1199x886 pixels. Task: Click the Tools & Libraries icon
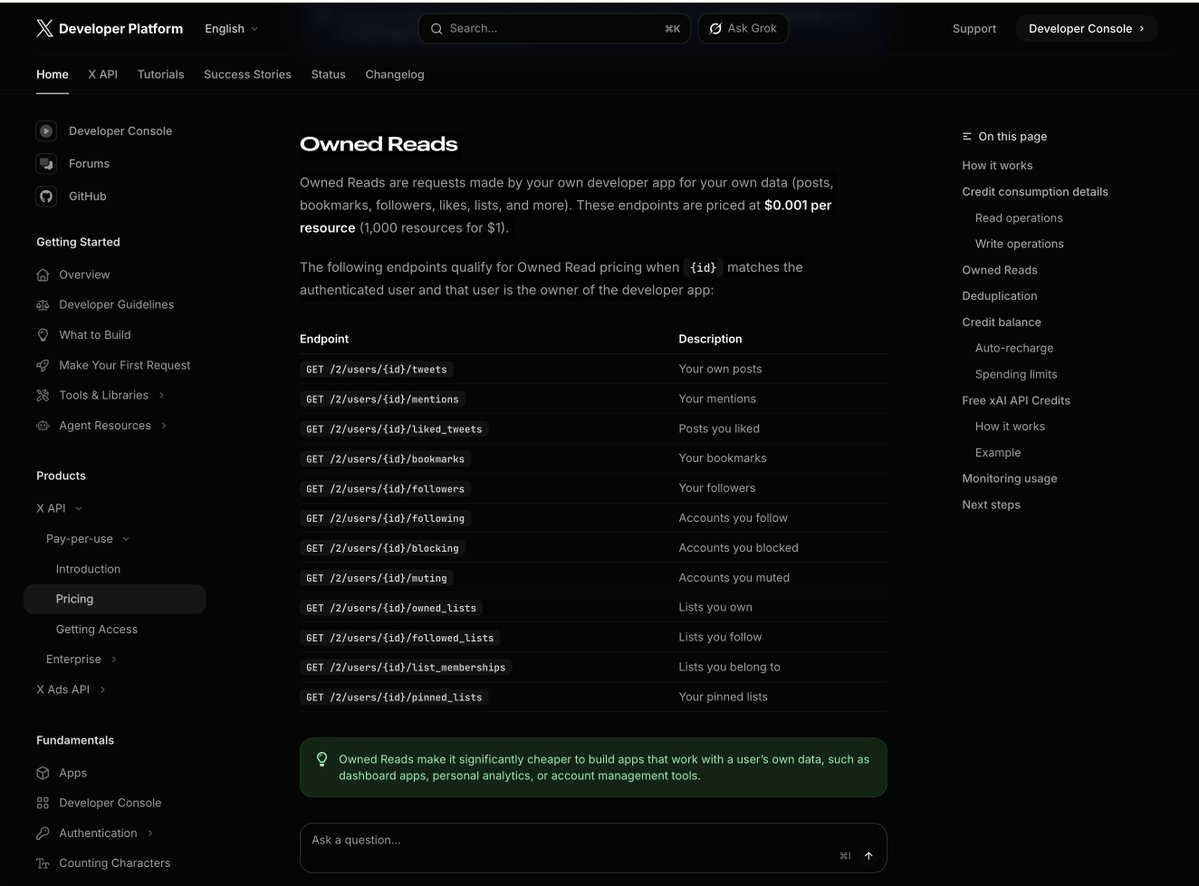tap(43, 395)
